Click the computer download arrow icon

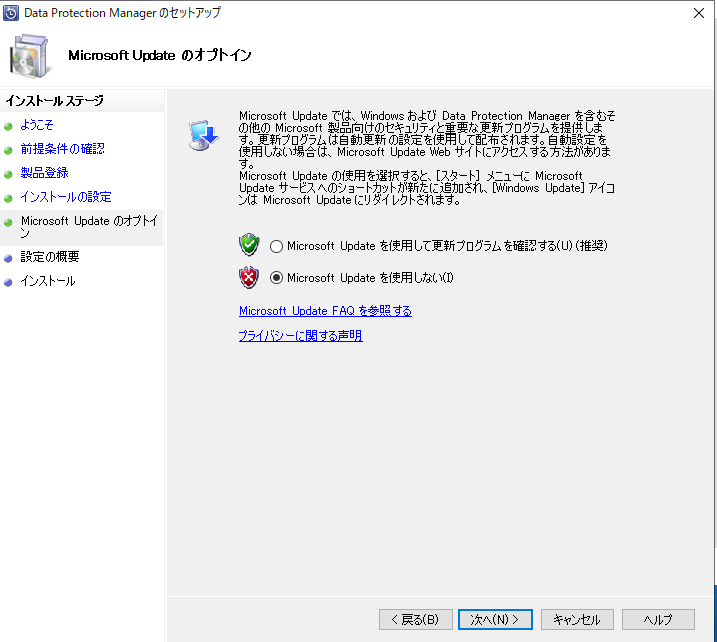(204, 135)
